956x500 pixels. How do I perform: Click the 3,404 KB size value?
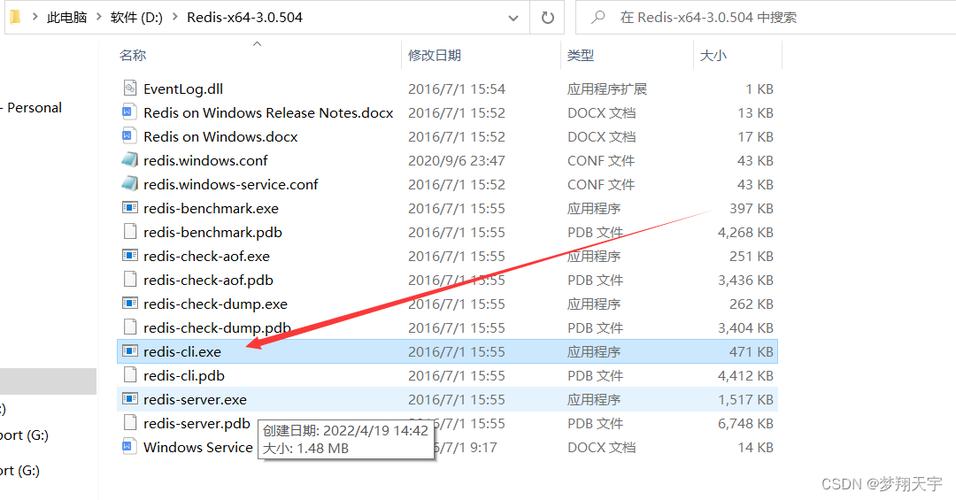[x=745, y=327]
